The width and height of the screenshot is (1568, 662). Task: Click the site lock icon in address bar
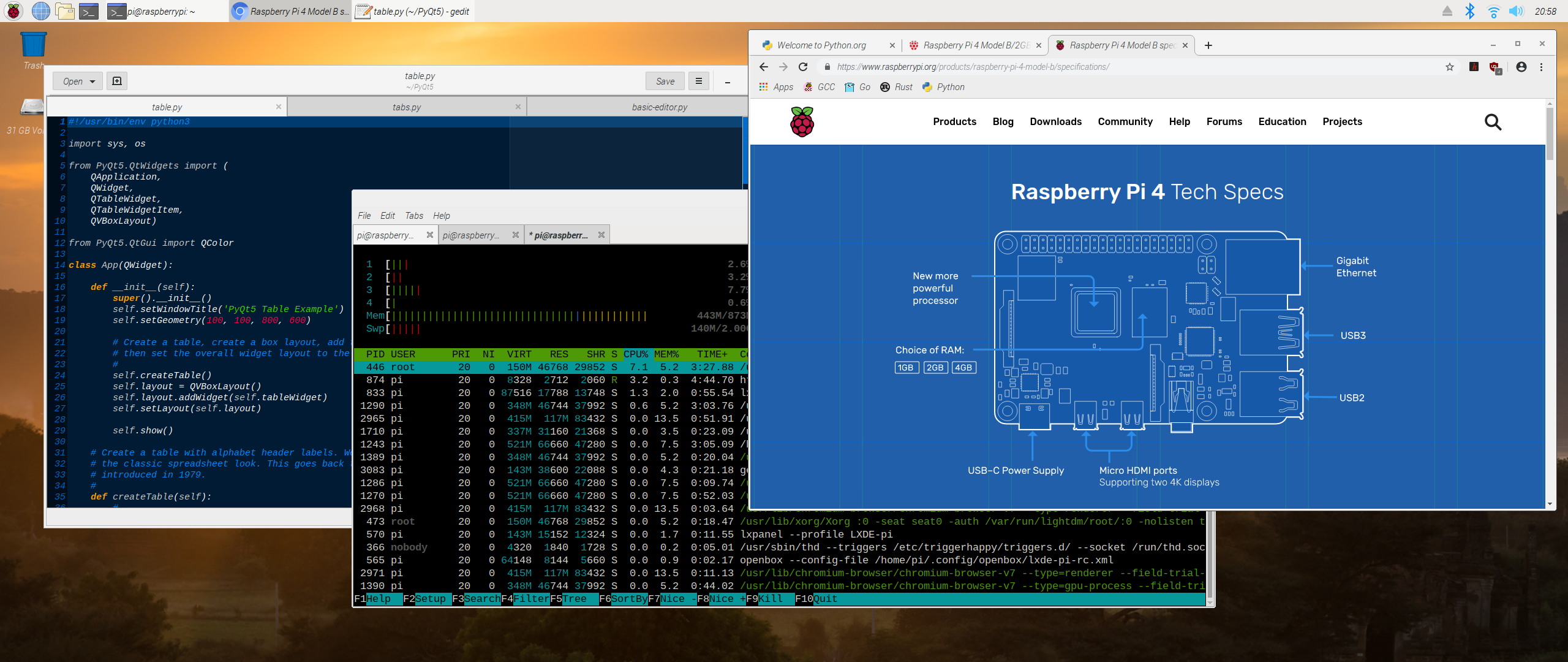(x=827, y=67)
